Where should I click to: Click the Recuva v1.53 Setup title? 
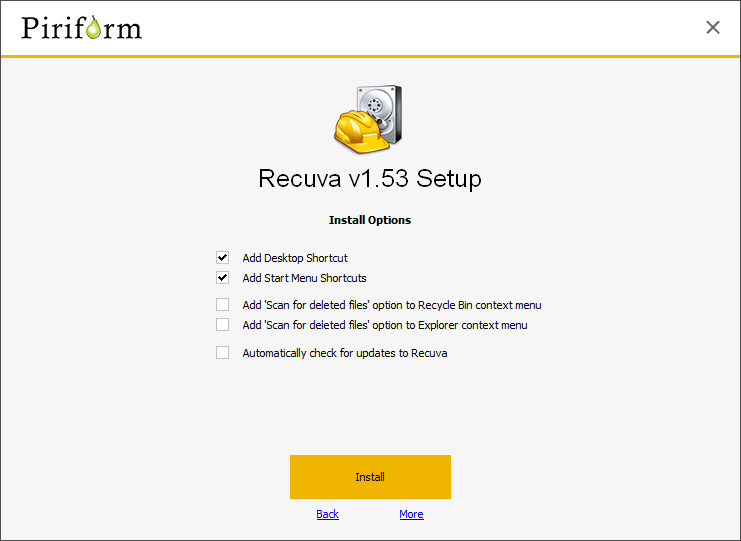tap(370, 179)
